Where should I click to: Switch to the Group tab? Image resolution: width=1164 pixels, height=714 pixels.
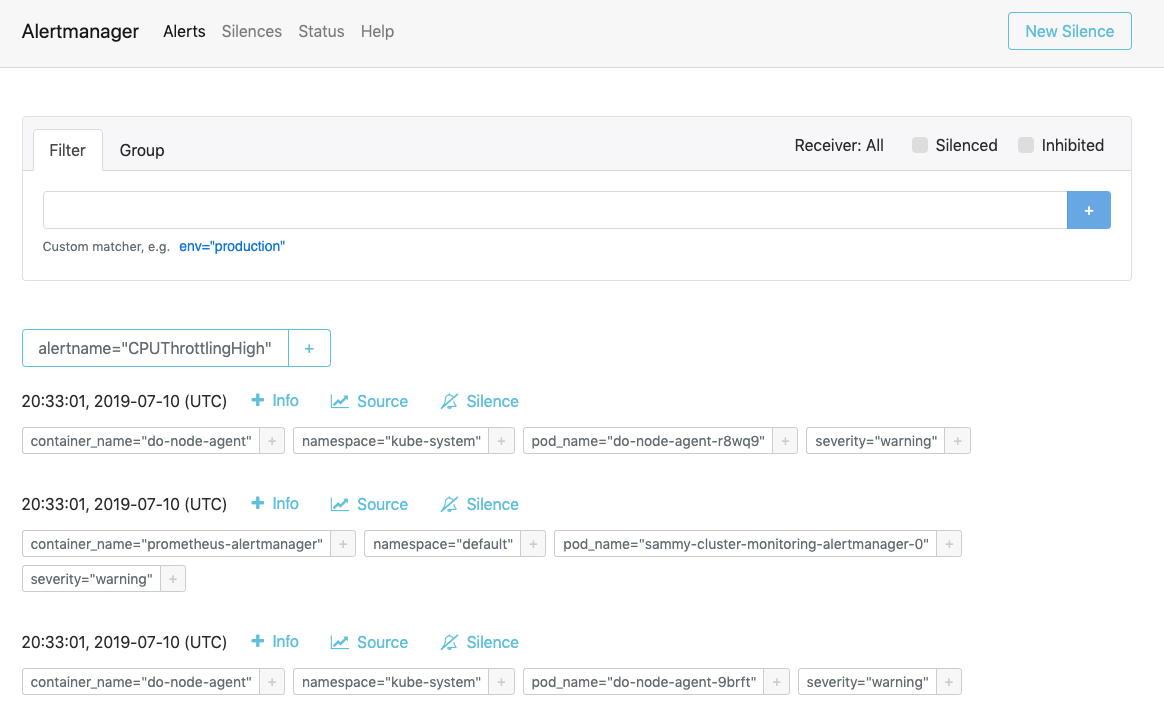tap(142, 151)
